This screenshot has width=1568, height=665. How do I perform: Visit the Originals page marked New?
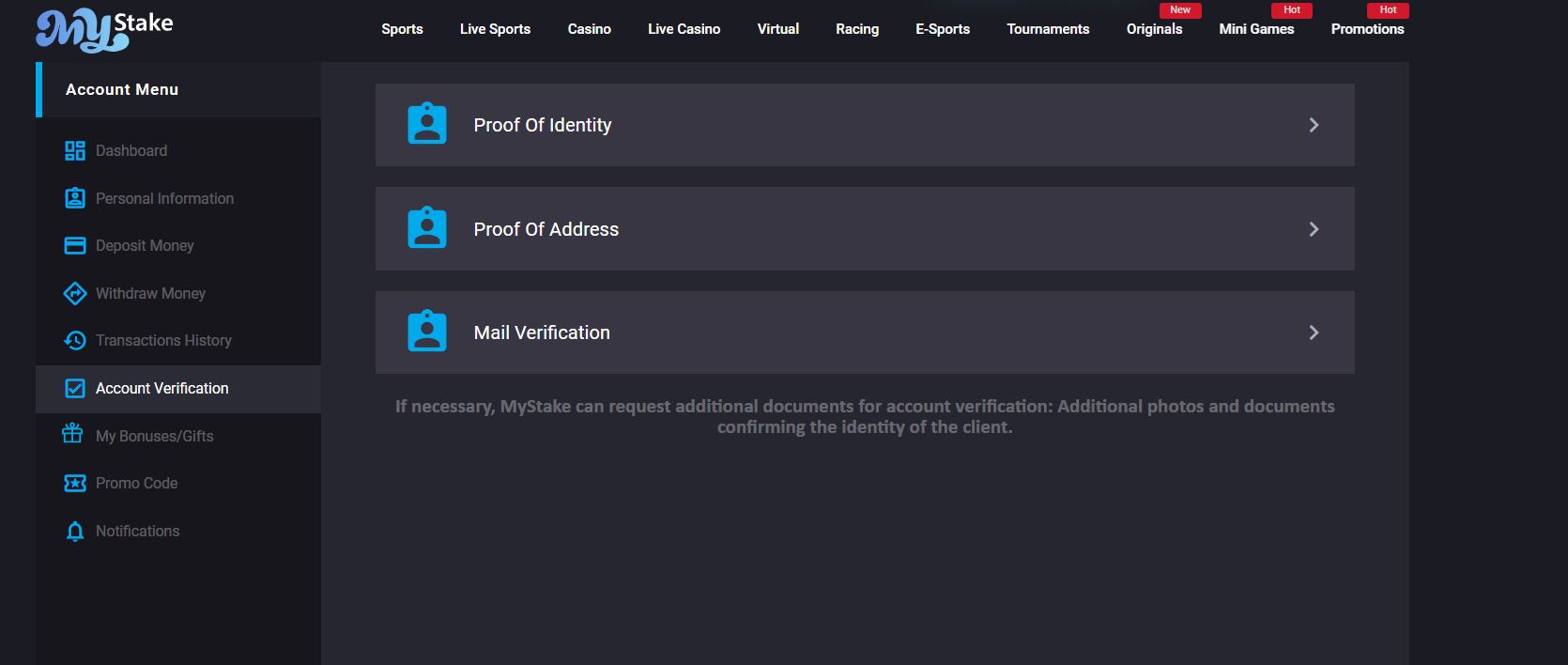(x=1154, y=29)
